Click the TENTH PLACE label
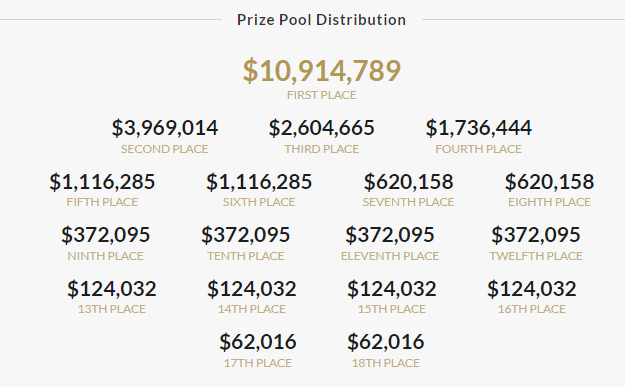 (246, 256)
